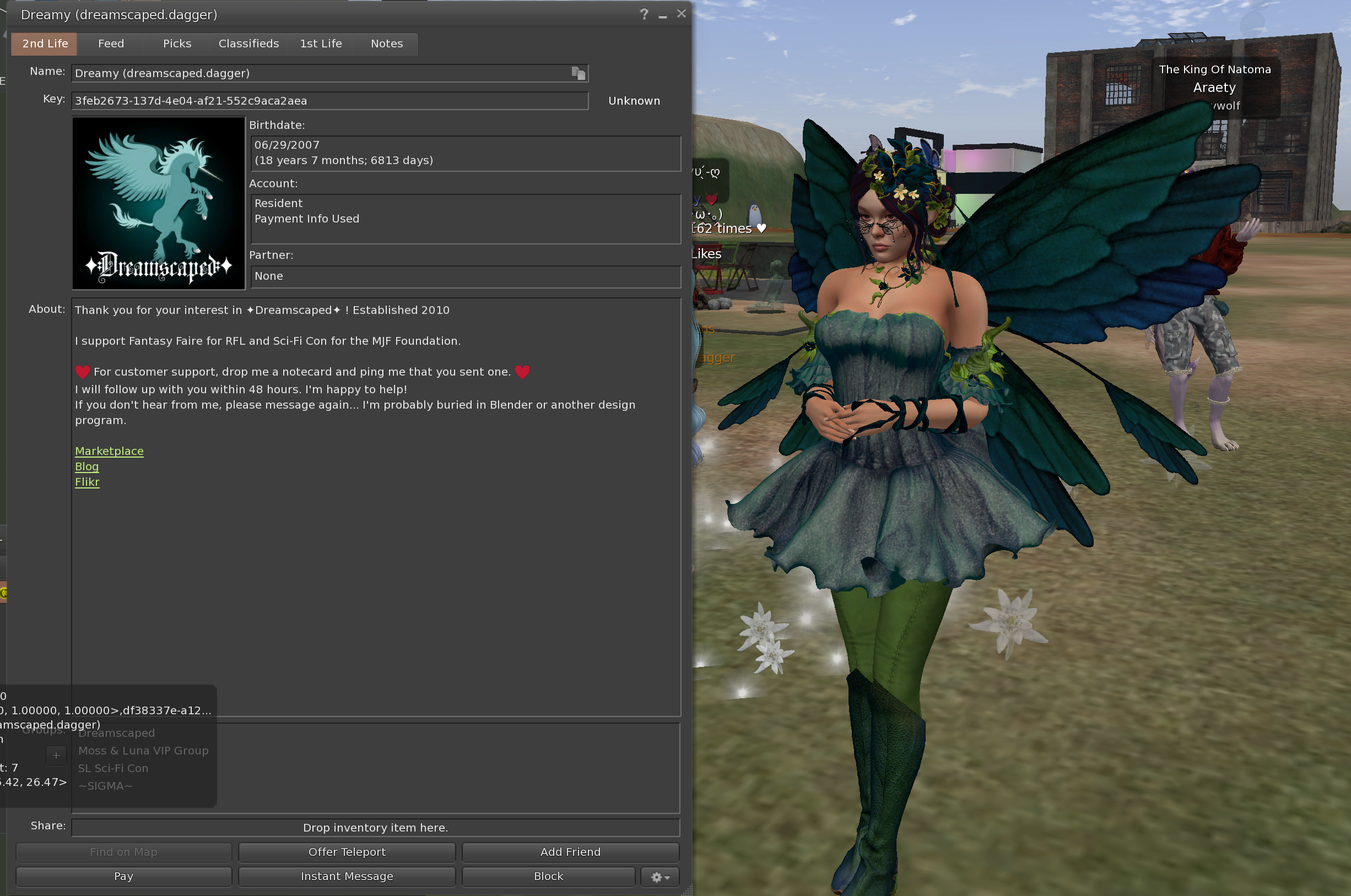
Task: Copy the avatar name with copy icon
Action: tap(578, 73)
